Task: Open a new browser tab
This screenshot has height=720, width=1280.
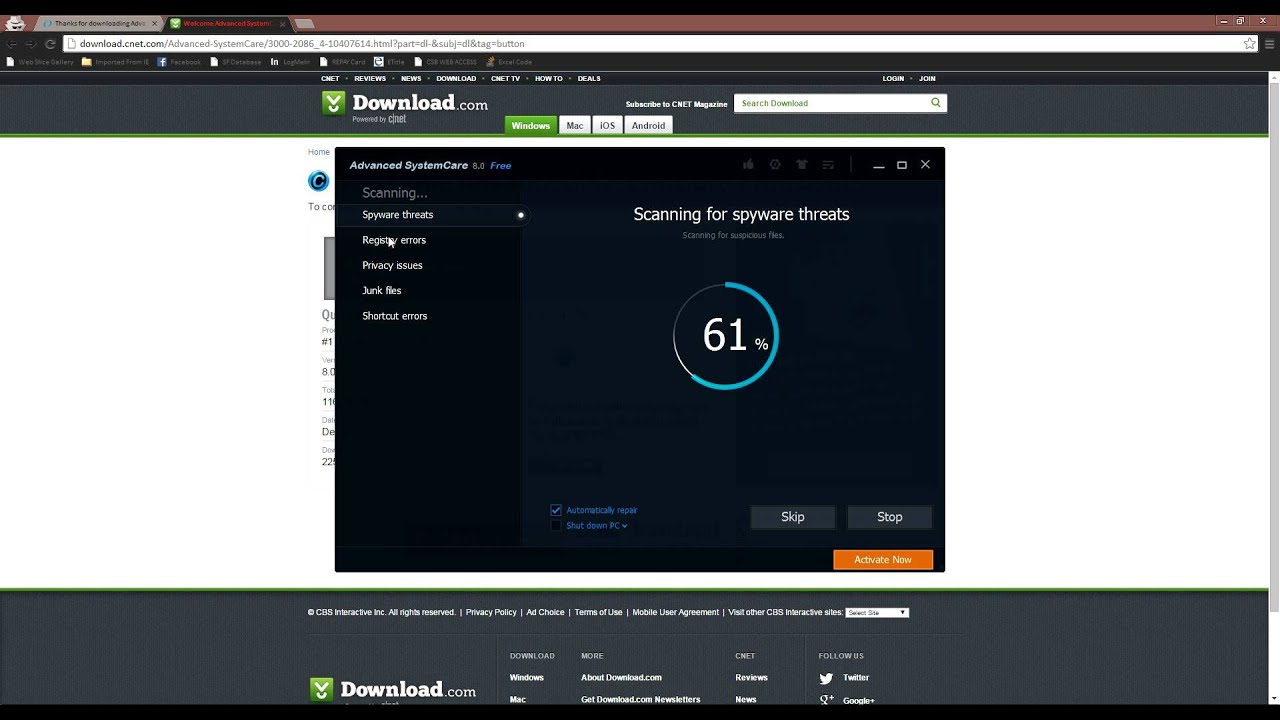Action: tap(304, 23)
